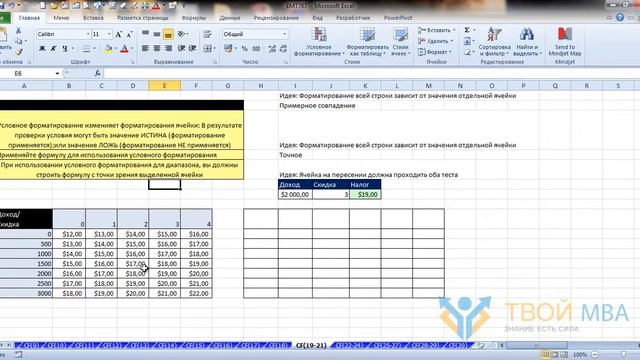Click Send to Mindjet Map
Screen dimensions: 640x360
[565, 42]
